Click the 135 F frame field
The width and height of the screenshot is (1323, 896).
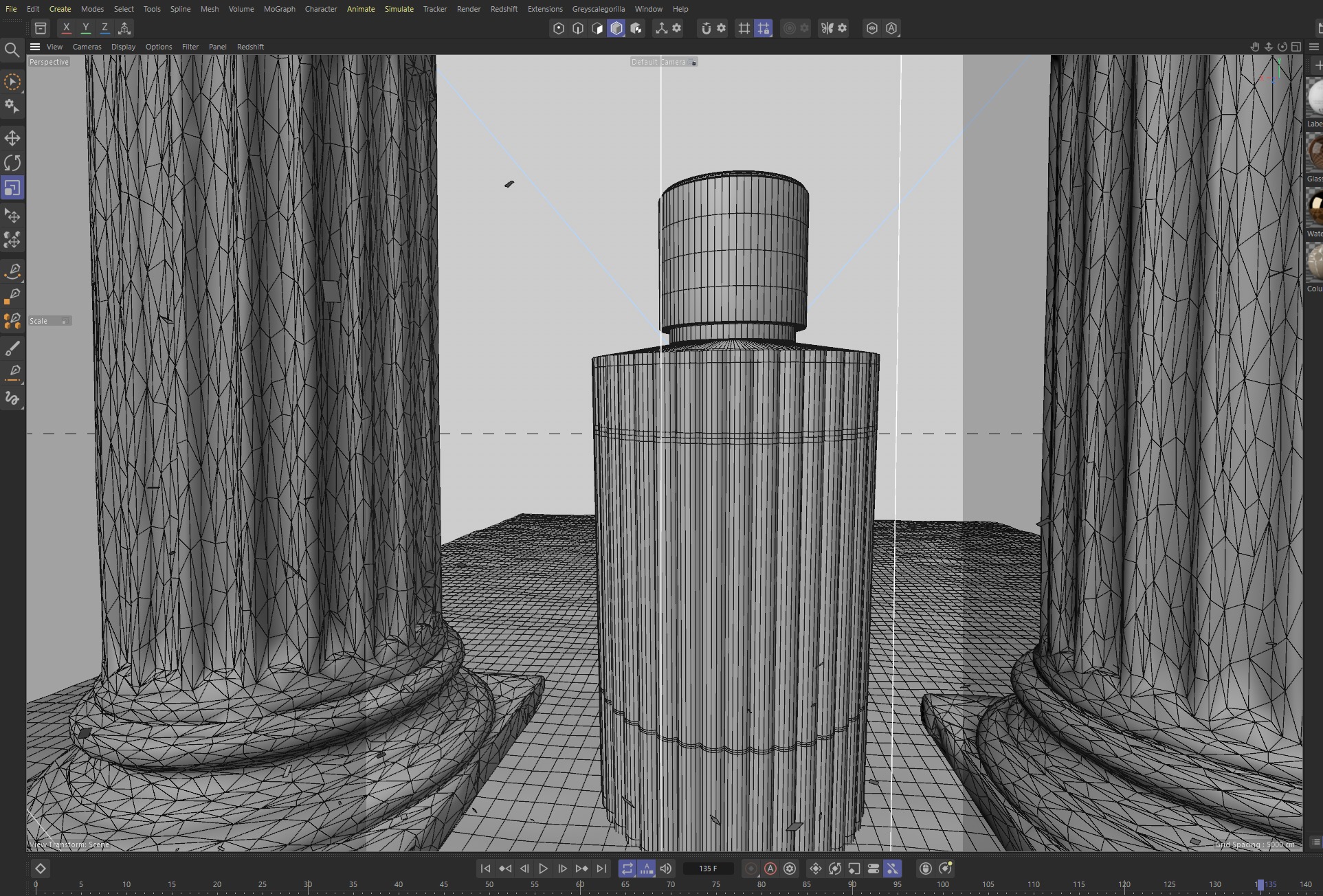[708, 869]
